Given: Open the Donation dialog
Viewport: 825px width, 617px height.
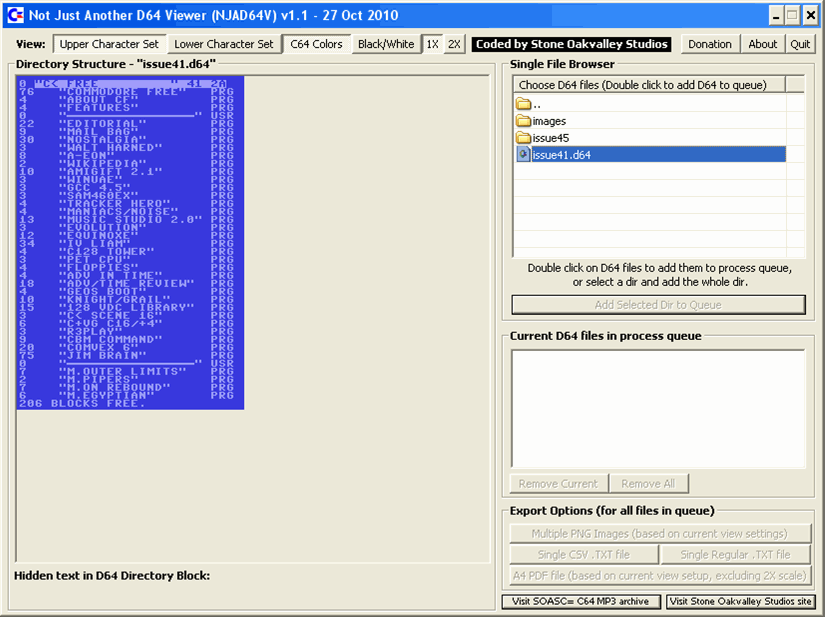Looking at the screenshot, I should pyautogui.click(x=710, y=44).
